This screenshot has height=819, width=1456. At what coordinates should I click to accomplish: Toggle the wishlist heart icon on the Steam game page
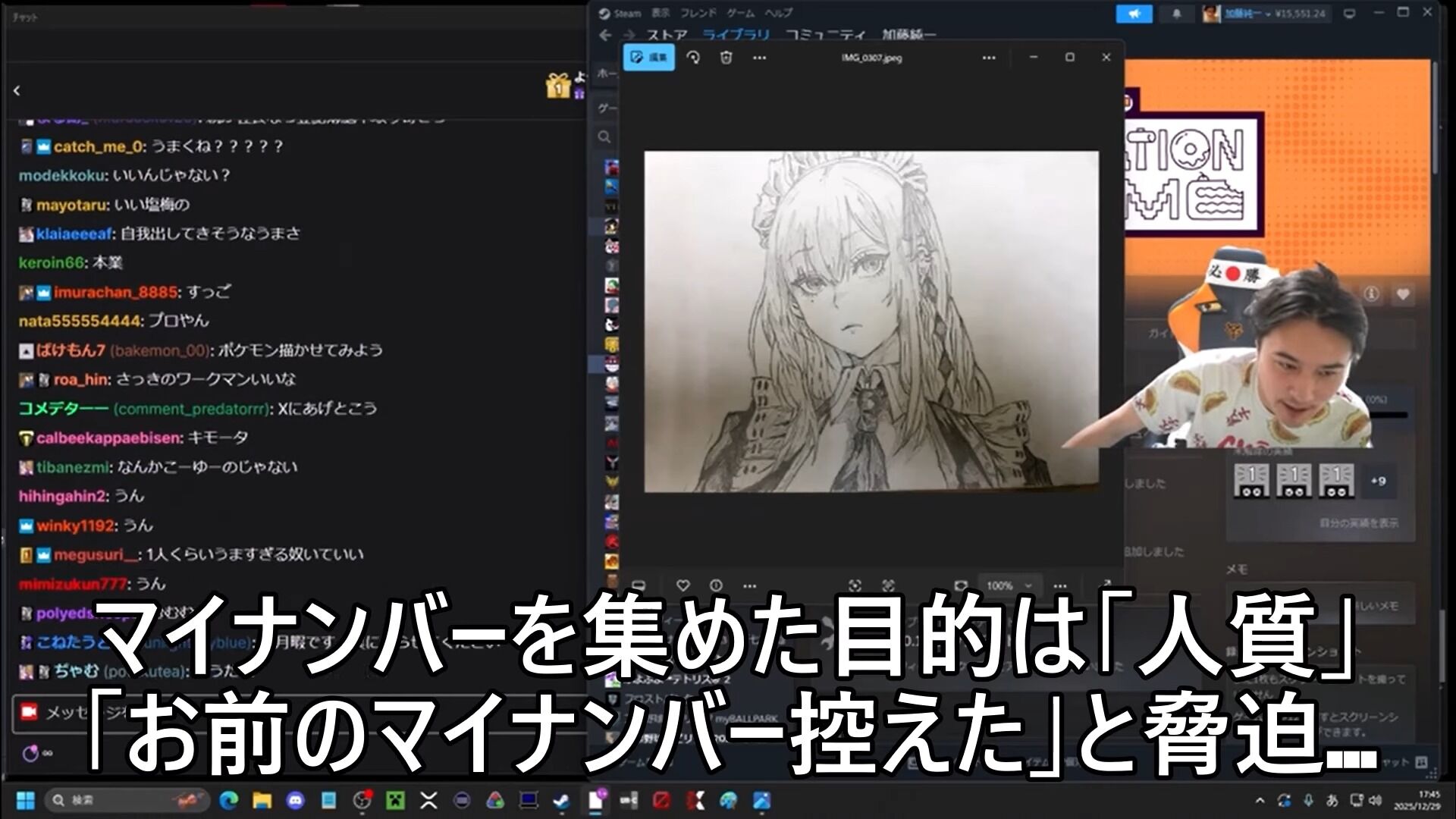[1402, 294]
